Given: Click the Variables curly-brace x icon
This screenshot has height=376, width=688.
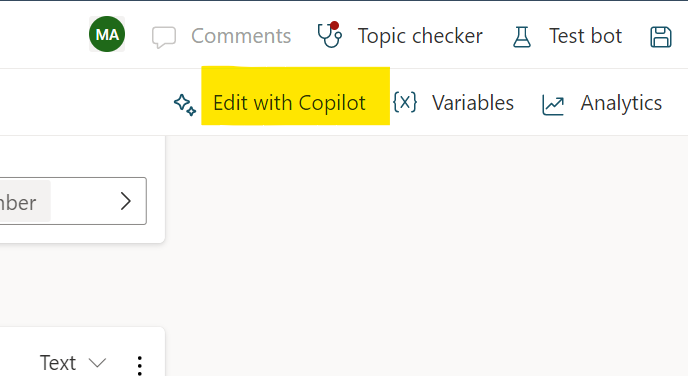Looking at the screenshot, I should (405, 102).
